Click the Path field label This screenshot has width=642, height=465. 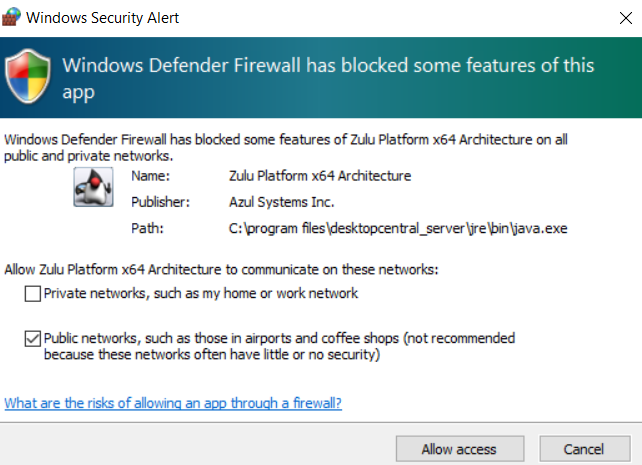pos(146,228)
